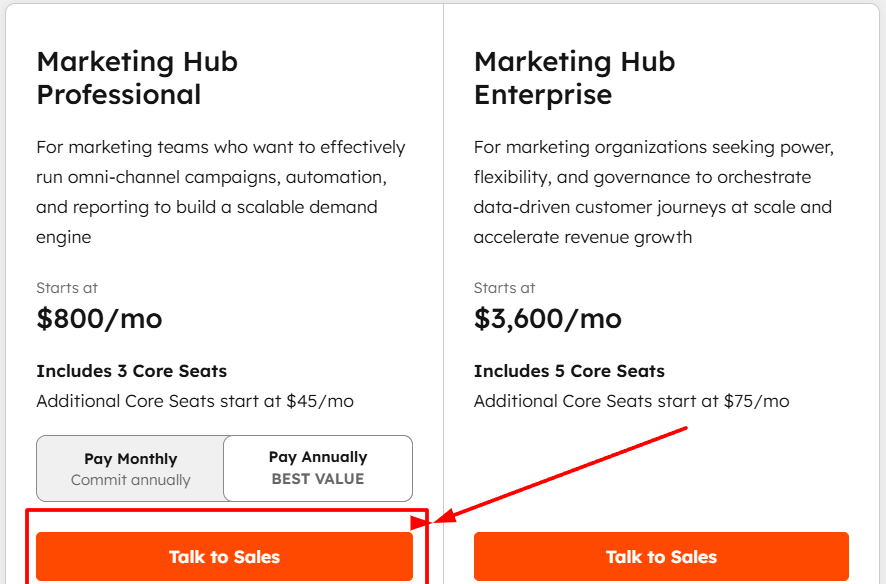The width and height of the screenshot is (886, 584).
Task: Click Talk to Sales for Enterprise plan
Action: coord(661,557)
